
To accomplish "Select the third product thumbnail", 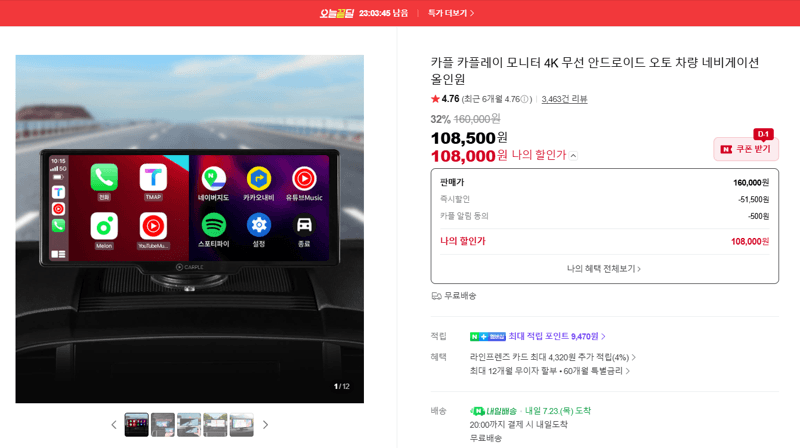I will (189, 425).
